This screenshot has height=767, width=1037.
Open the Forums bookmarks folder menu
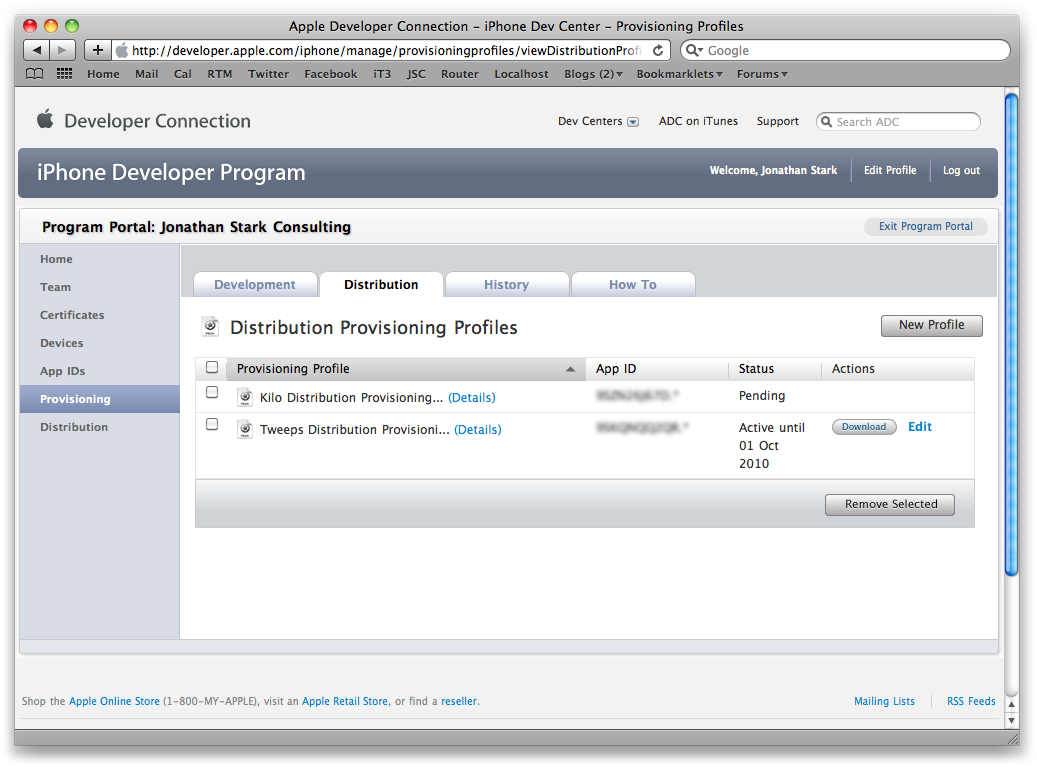(x=762, y=74)
